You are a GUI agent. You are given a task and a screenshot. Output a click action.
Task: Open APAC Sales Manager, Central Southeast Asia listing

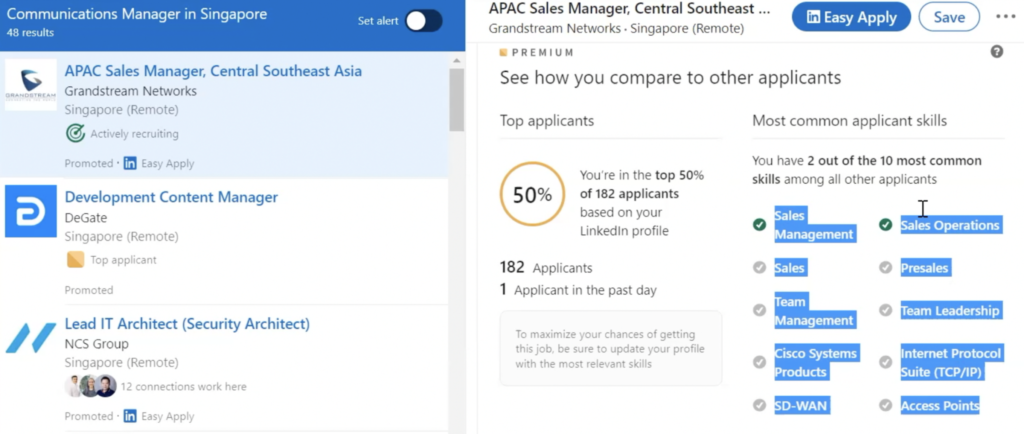point(213,70)
